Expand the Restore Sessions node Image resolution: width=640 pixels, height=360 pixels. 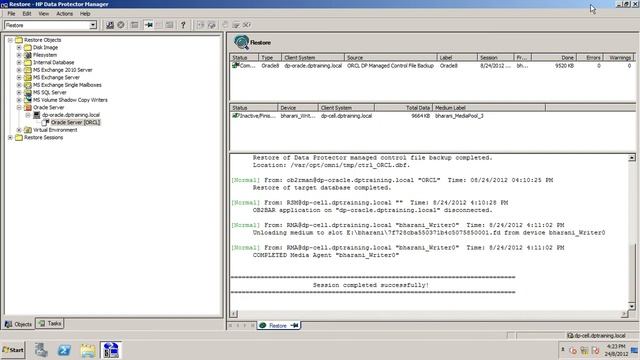click(10, 138)
